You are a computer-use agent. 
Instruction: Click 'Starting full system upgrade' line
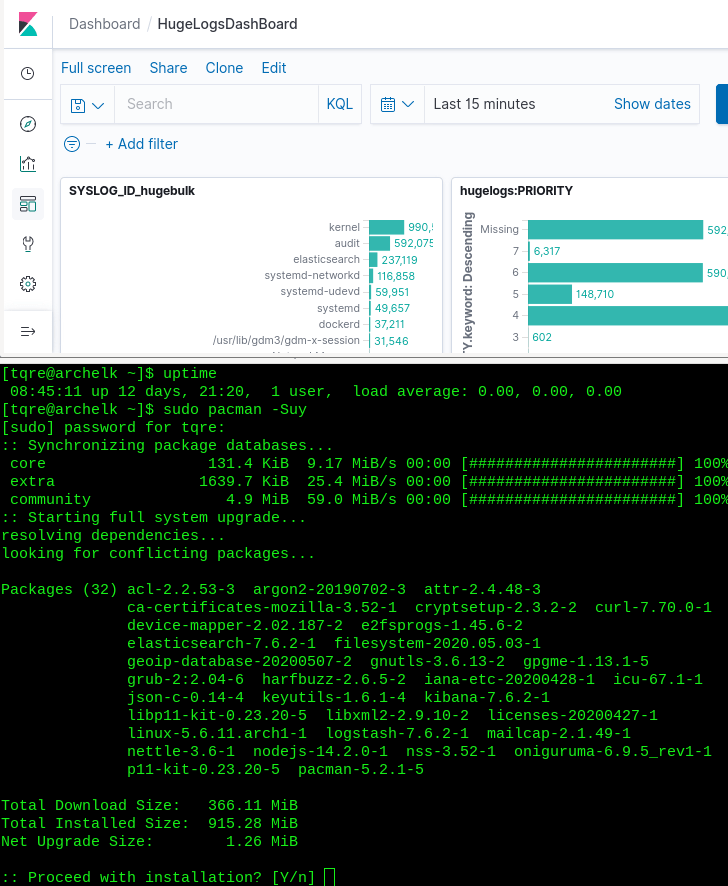coord(154,518)
